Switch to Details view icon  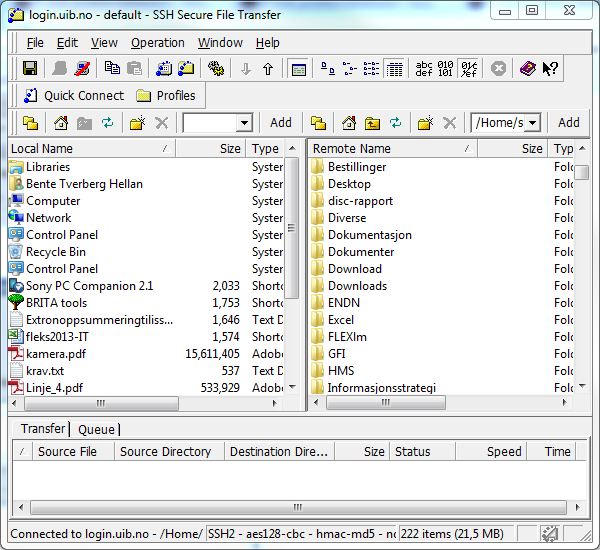(394, 69)
